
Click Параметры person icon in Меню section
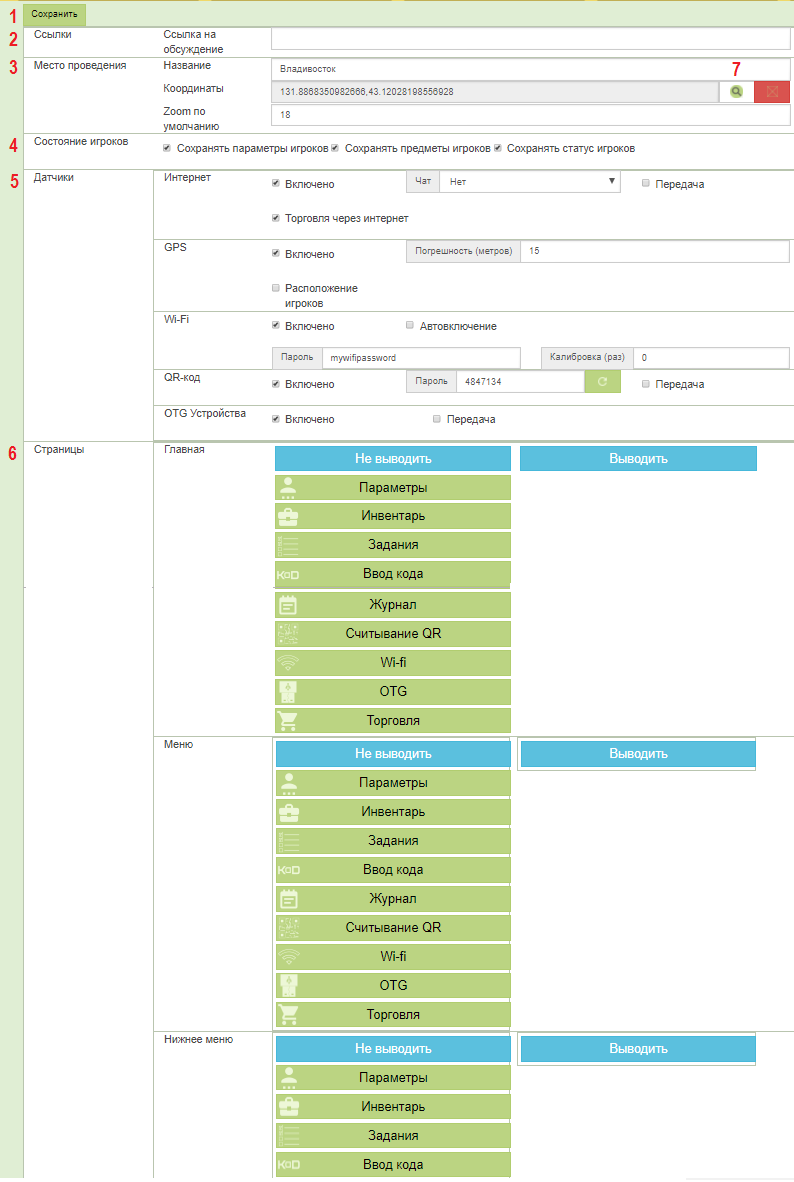(x=289, y=782)
